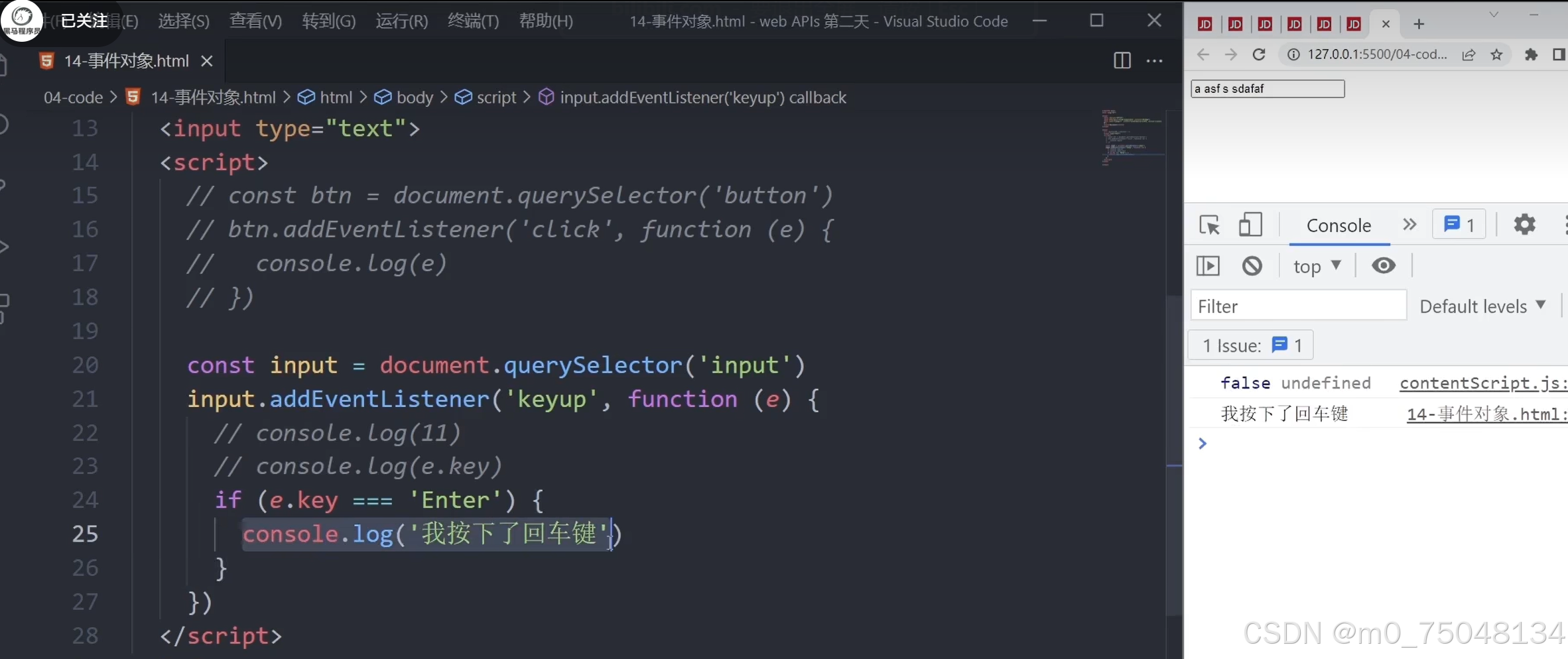Toggle the DevTools device toolbar
This screenshot has width=1568, height=659.
coord(1250,225)
